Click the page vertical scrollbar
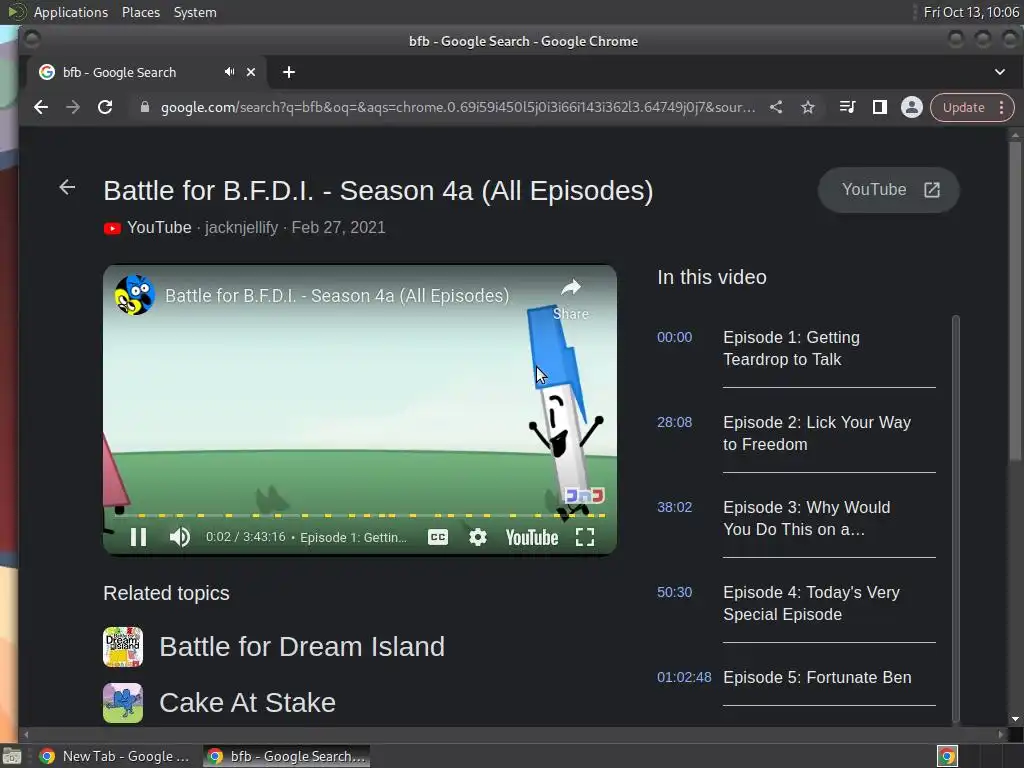The image size is (1024, 768). tap(1015, 300)
